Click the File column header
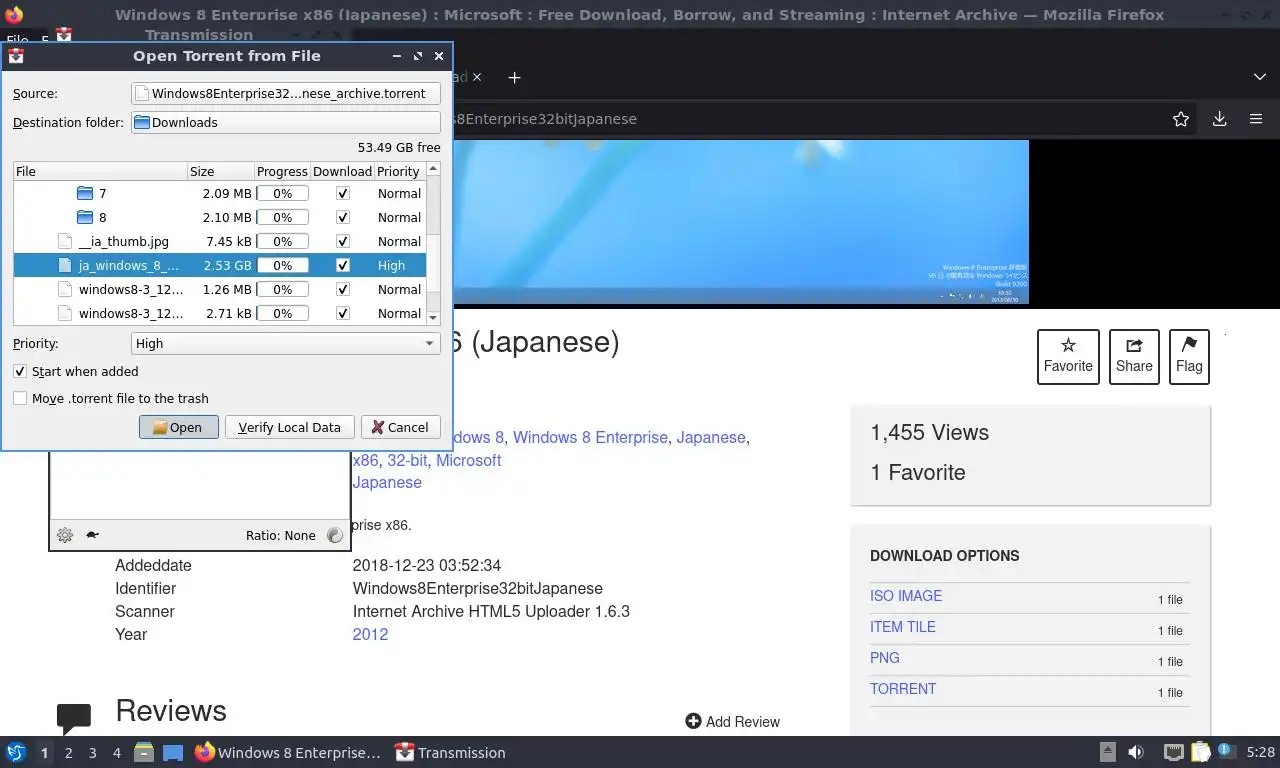 100,171
